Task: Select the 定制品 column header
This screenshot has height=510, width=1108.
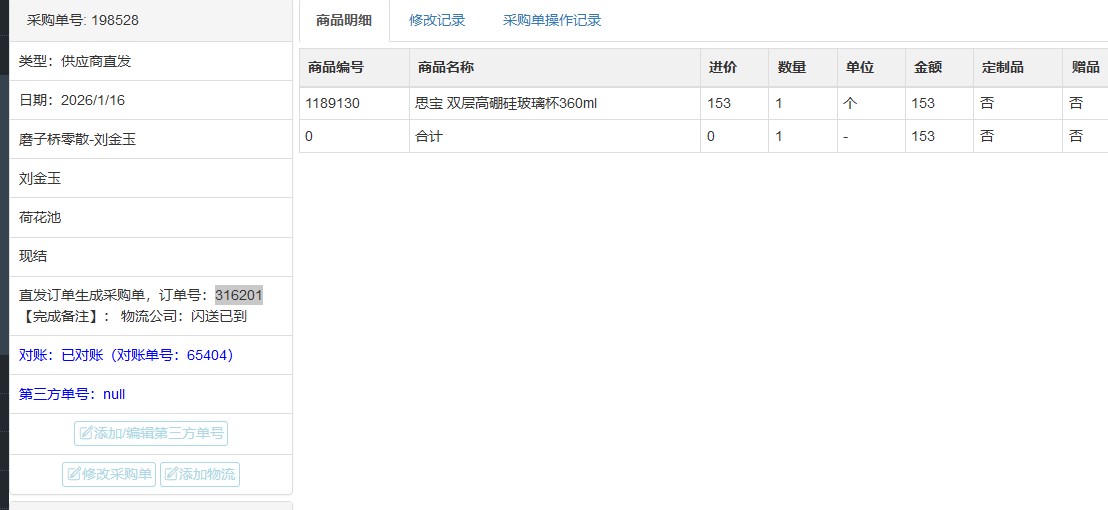Action: [1003, 67]
